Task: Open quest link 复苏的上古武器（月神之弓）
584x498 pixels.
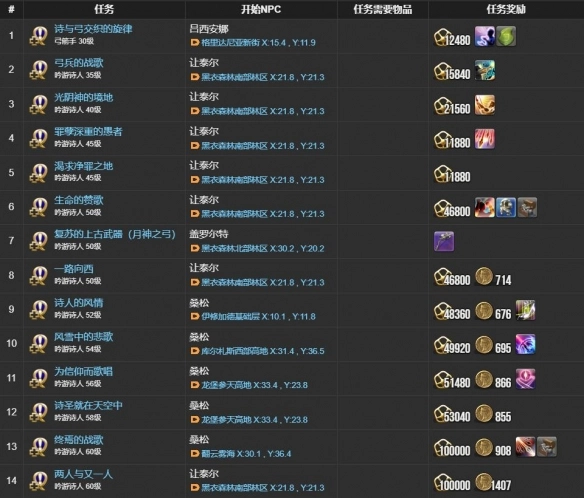Action: tap(115, 234)
